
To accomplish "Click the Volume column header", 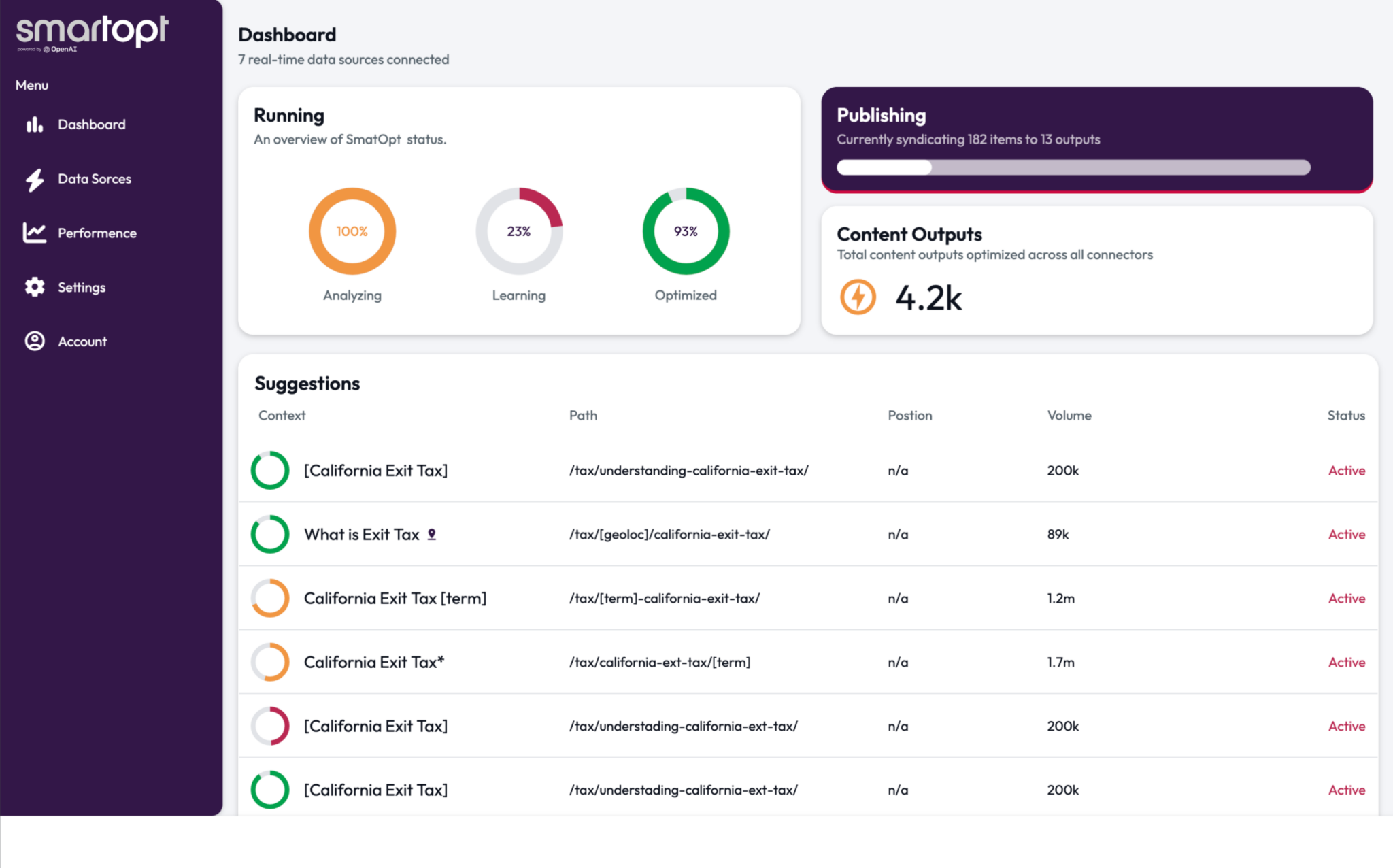I will 1069,416.
